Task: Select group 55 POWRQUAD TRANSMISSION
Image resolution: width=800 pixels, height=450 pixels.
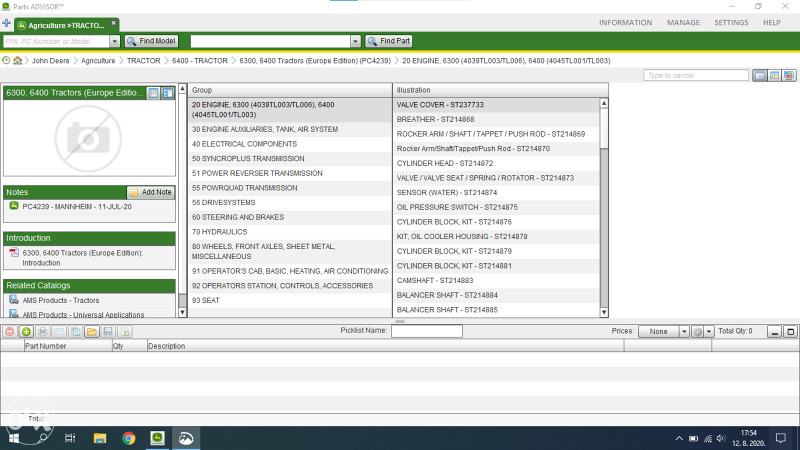Action: click(x=289, y=188)
